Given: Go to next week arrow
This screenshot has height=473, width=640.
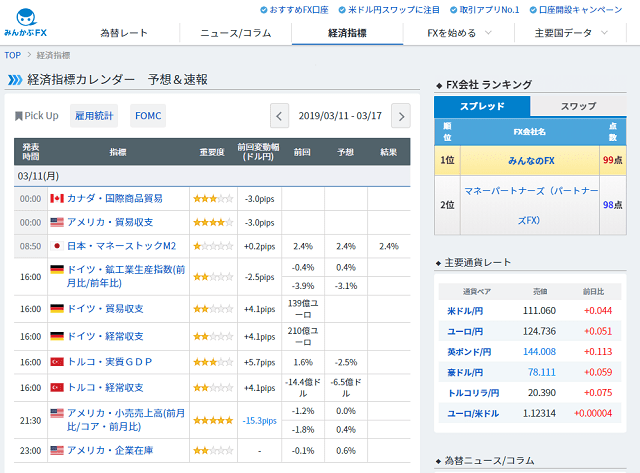Looking at the screenshot, I should [401, 116].
